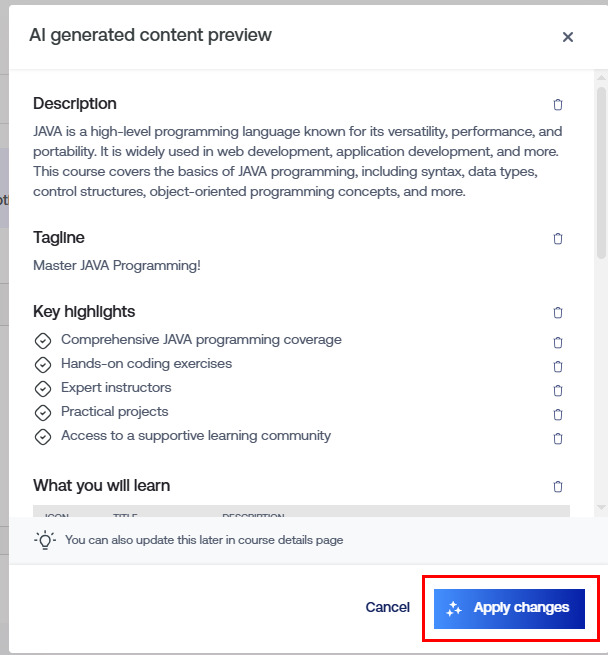
Task: Close the preview dialog with the X
Action: pyautogui.click(x=568, y=37)
